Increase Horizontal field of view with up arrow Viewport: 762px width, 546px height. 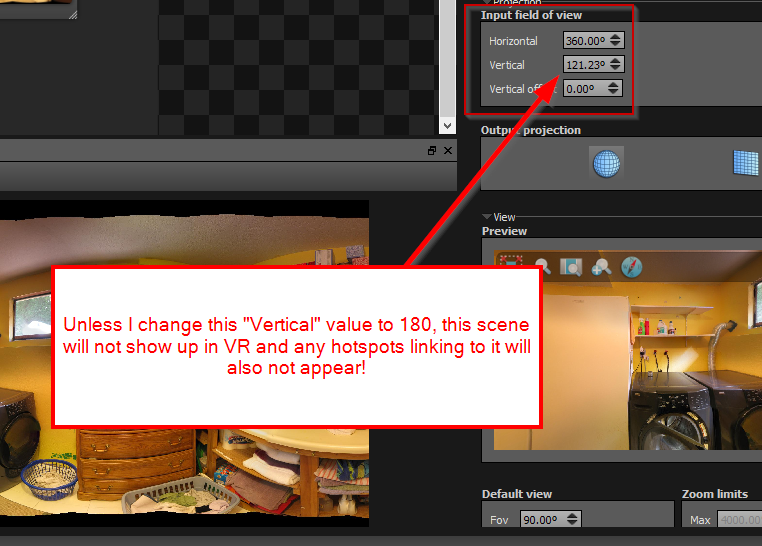tap(616, 36)
